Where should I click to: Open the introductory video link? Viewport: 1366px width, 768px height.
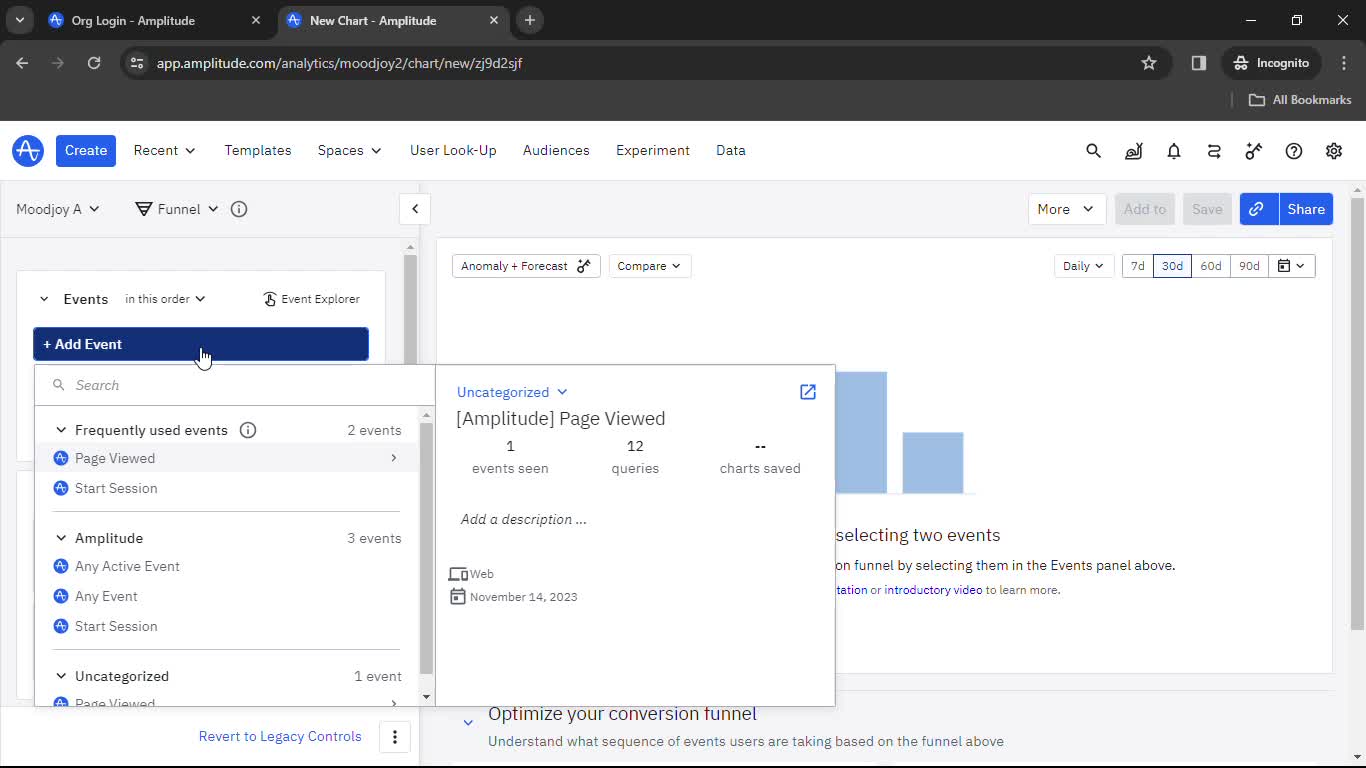[x=933, y=590]
